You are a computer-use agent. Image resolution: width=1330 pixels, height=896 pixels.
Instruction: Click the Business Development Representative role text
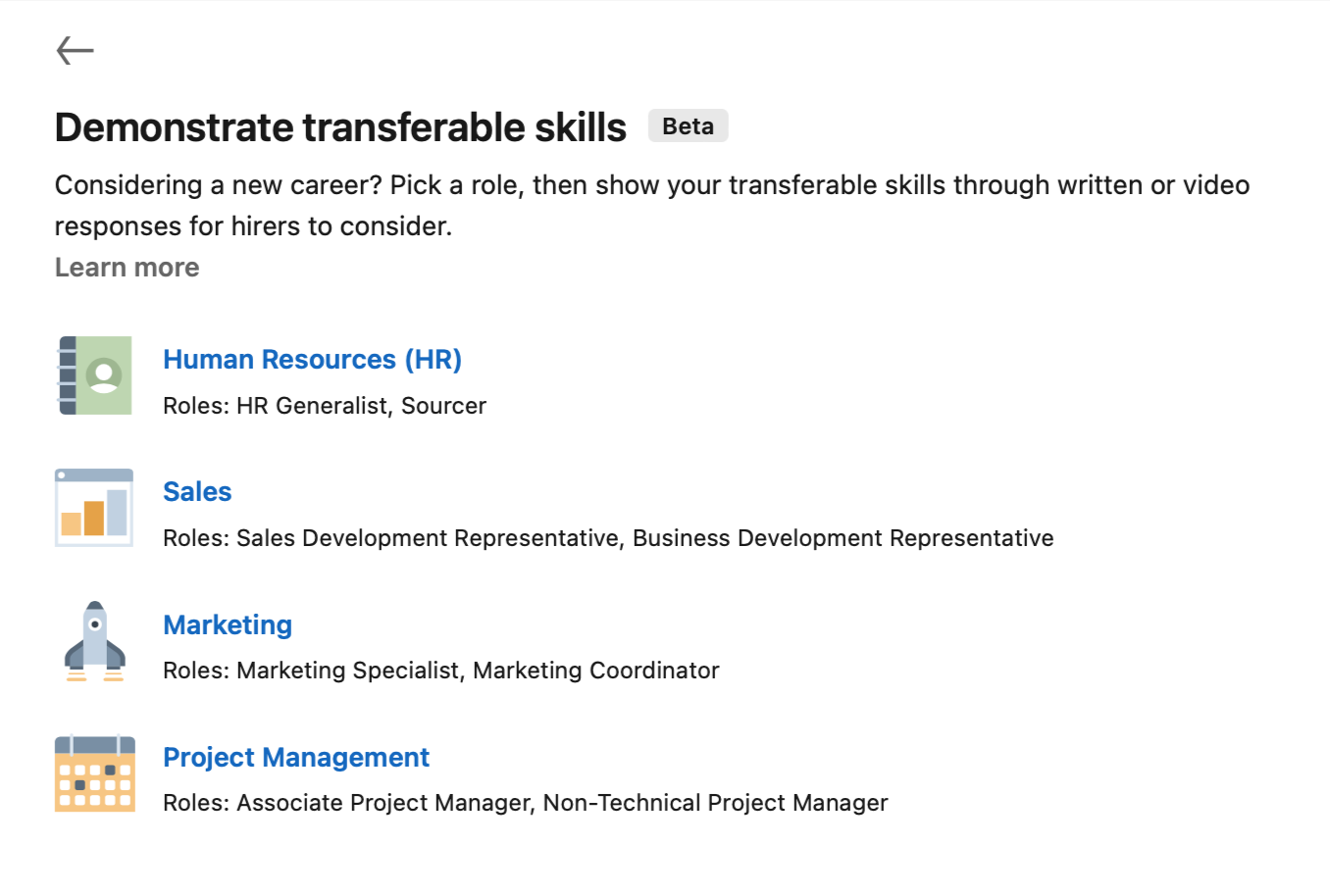[x=844, y=538]
